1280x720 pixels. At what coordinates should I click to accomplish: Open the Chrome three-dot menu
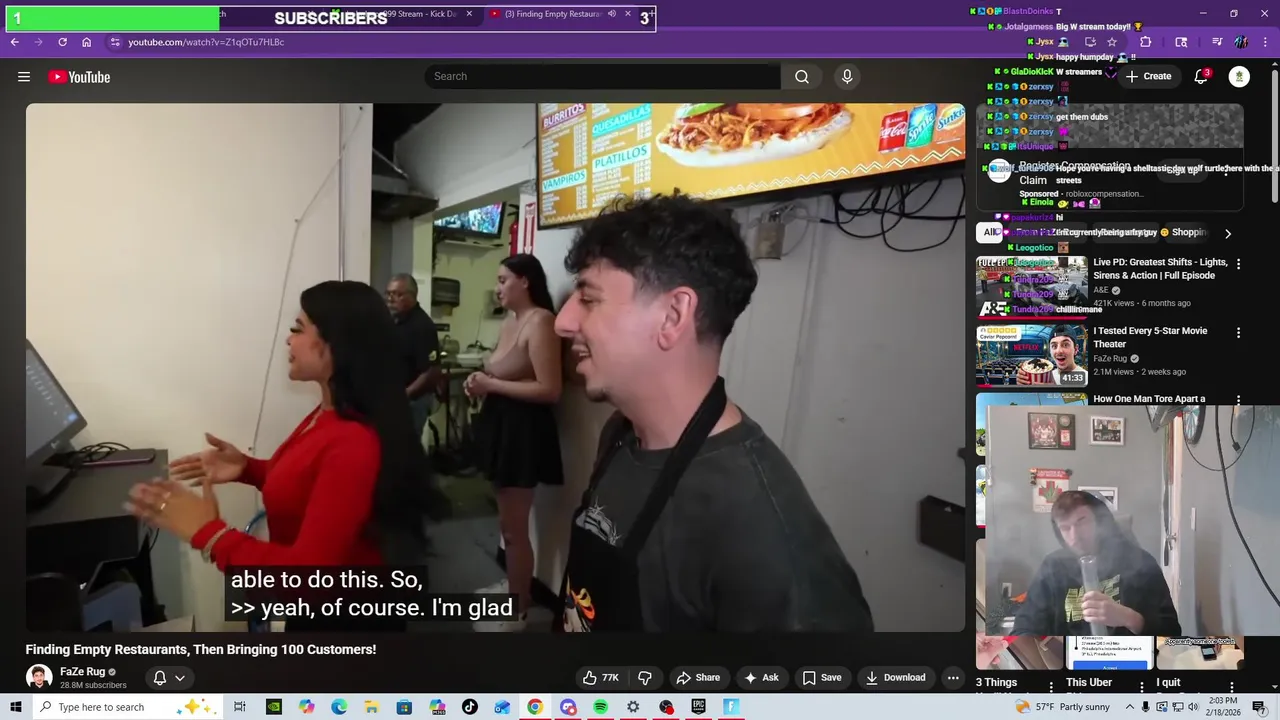pos(1263,42)
